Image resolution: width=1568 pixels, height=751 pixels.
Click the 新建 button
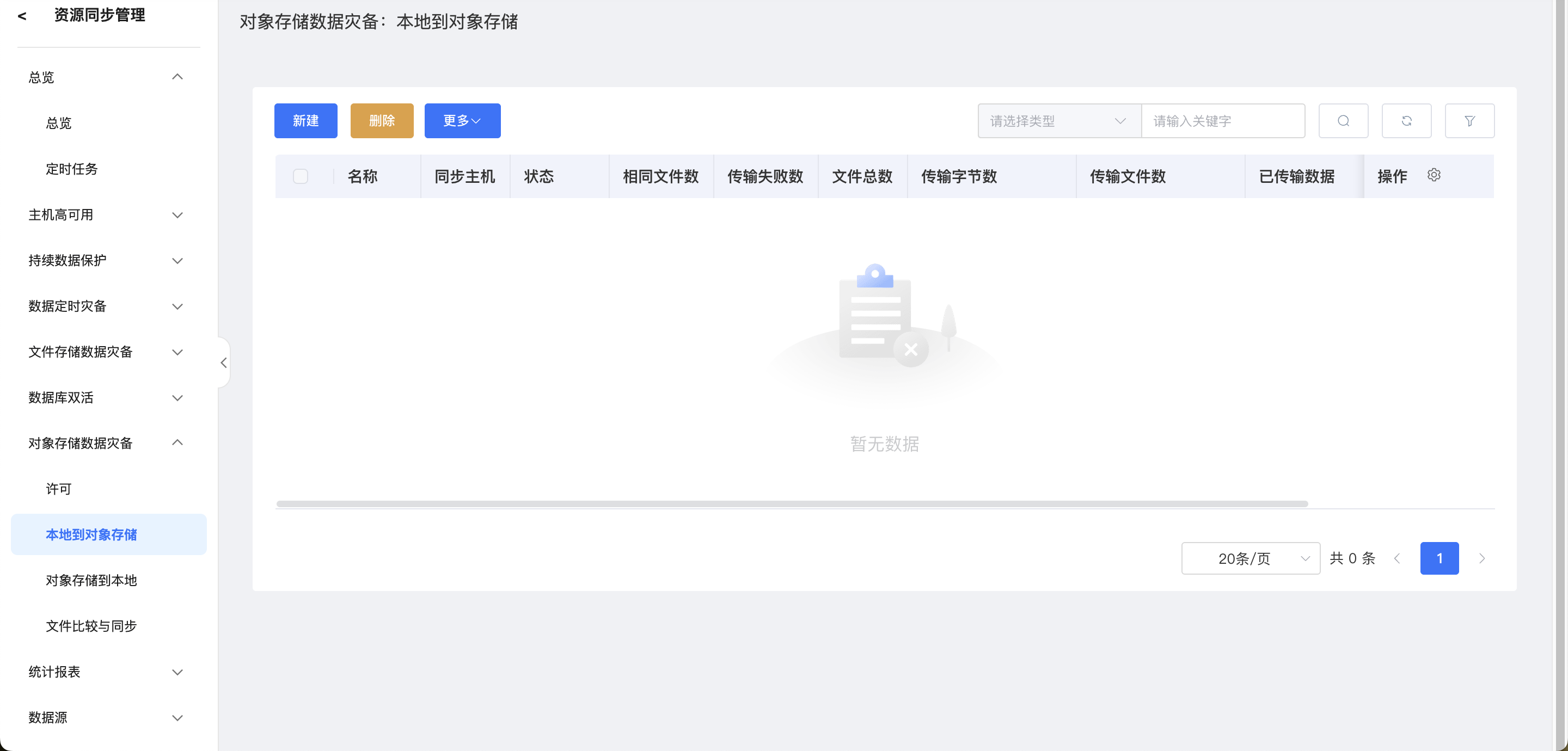(305, 120)
